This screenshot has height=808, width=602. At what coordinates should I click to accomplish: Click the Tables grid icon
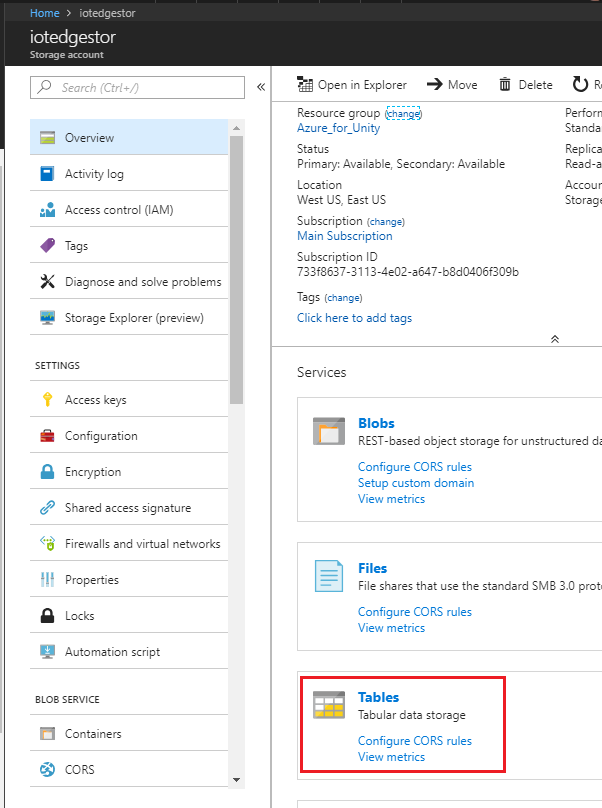coord(329,705)
